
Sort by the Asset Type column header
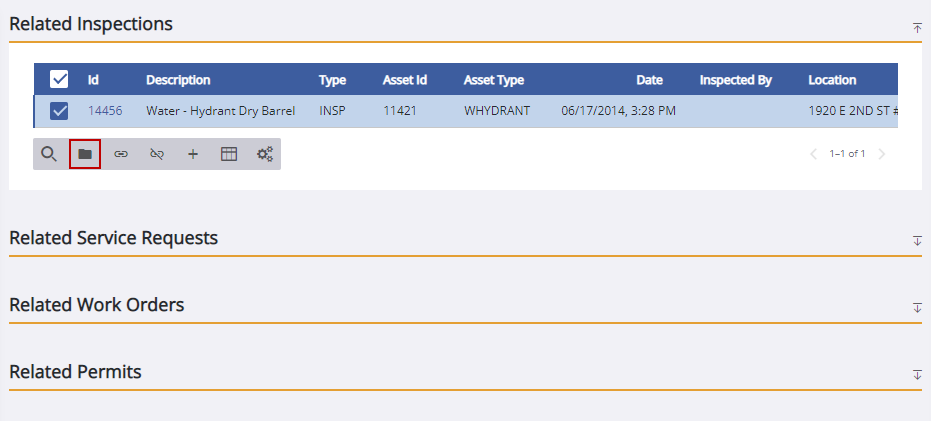[x=494, y=80]
